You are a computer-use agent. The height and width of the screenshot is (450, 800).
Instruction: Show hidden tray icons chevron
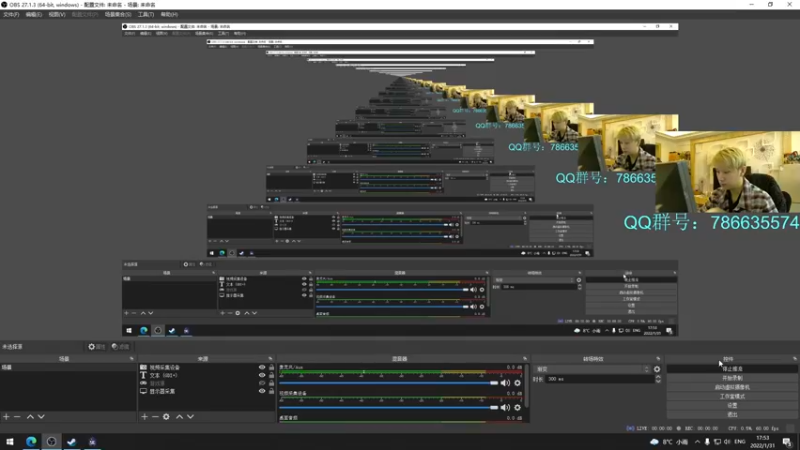tap(697, 442)
